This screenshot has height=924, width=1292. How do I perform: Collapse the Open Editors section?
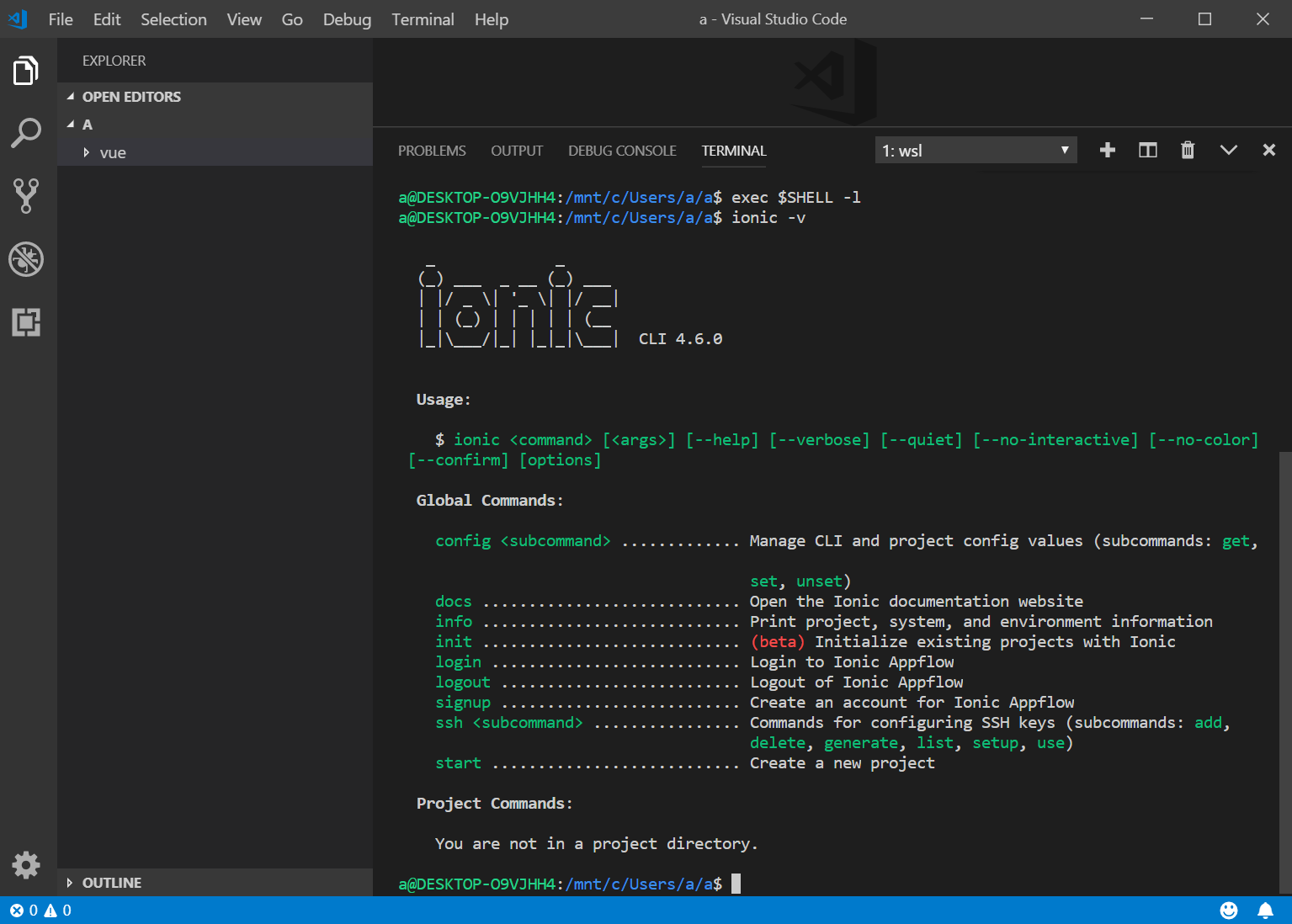(x=131, y=97)
